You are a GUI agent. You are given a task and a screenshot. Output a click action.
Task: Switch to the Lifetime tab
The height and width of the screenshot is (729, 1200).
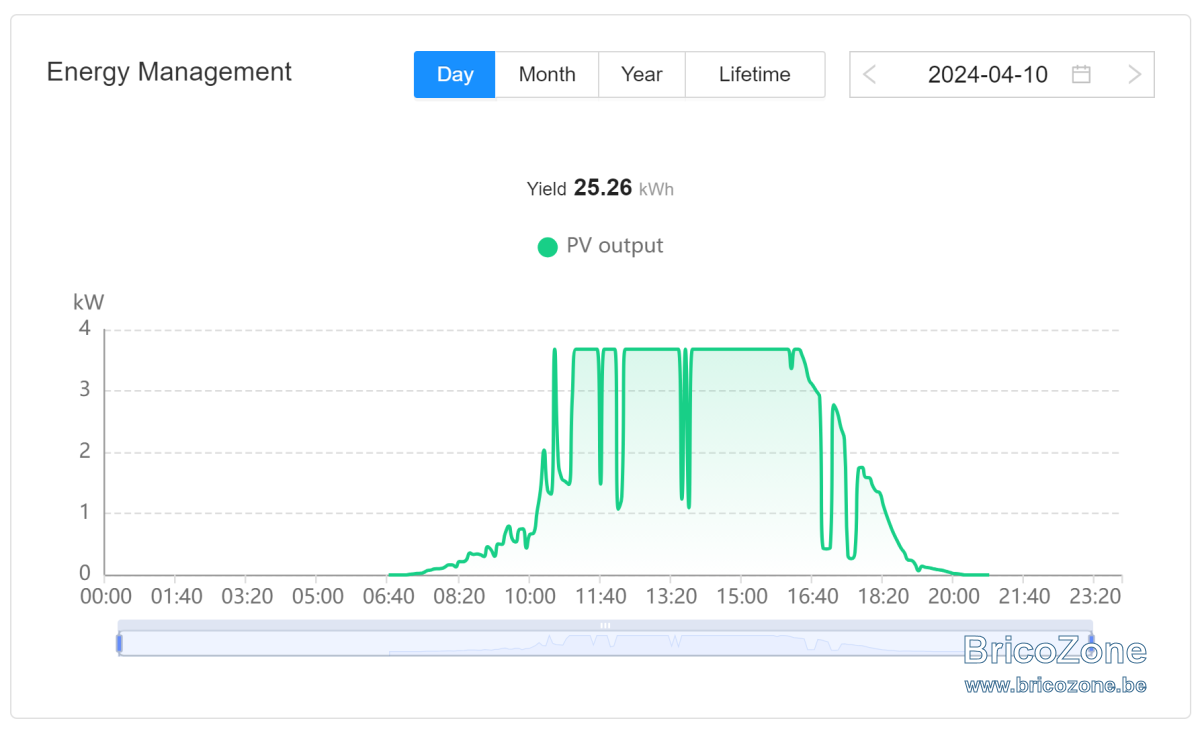pyautogui.click(x=755, y=75)
